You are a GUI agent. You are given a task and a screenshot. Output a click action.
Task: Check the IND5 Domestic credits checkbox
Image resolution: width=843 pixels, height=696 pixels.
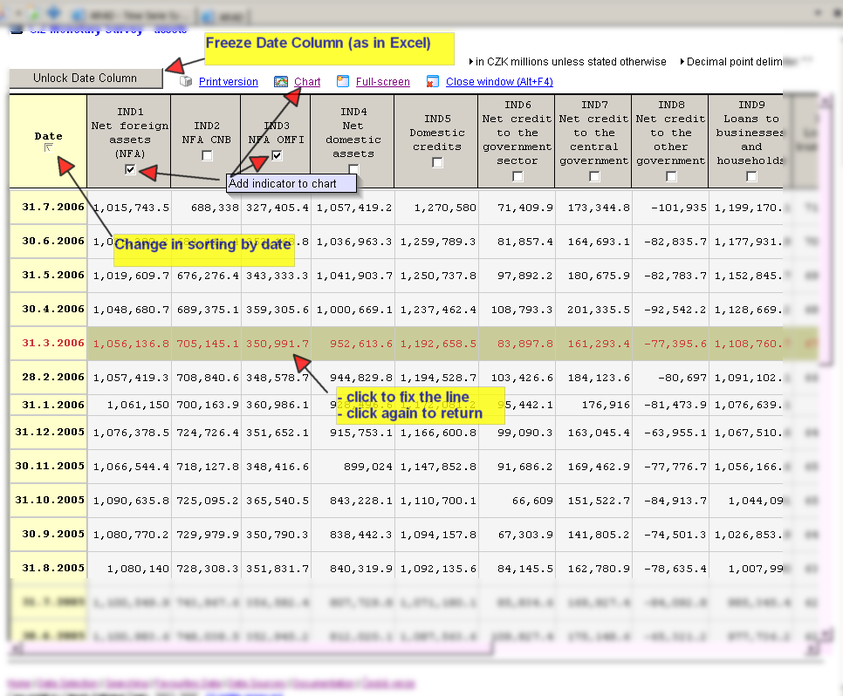point(437,162)
